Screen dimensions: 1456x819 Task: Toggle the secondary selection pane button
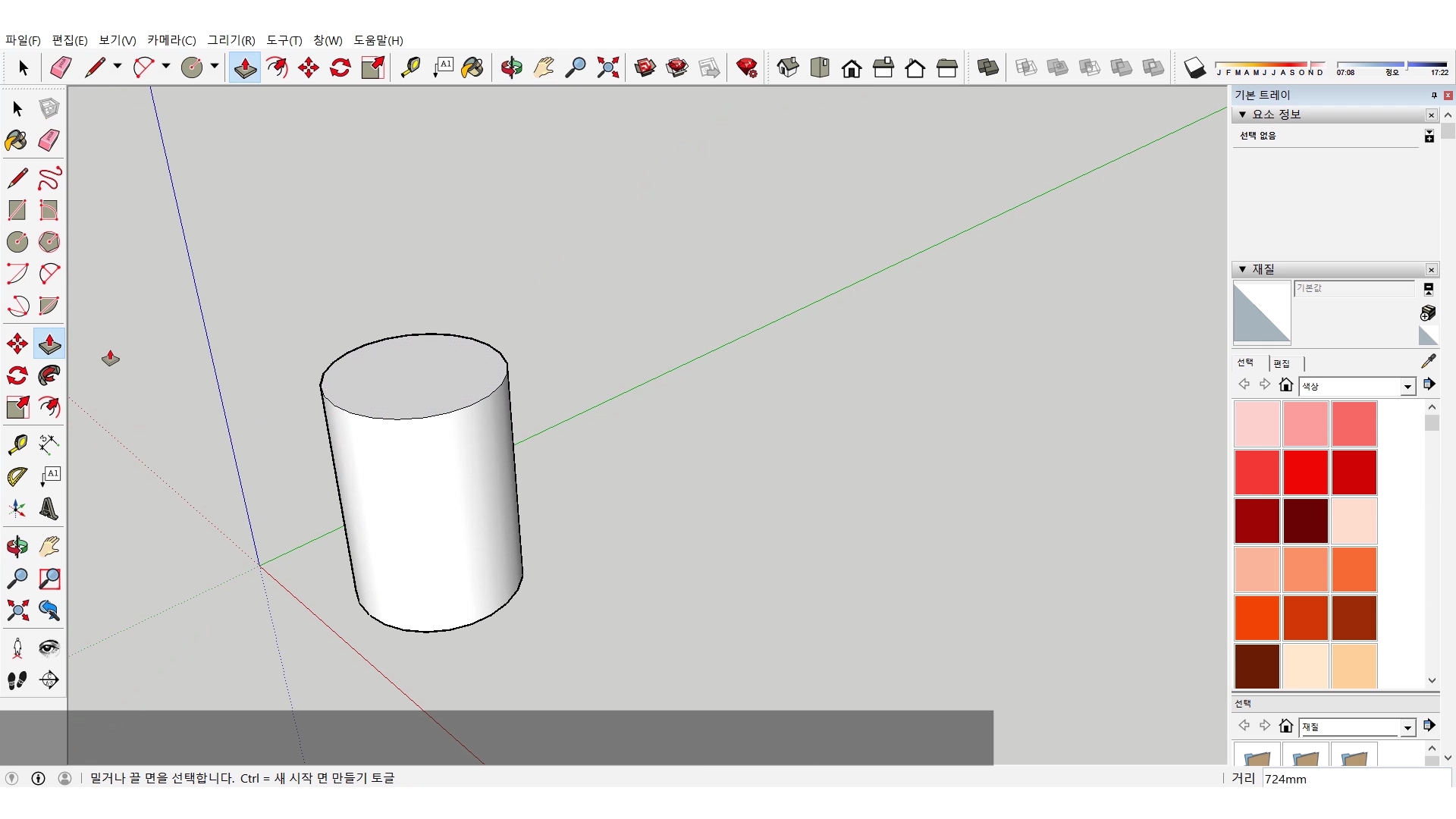pyautogui.click(x=1428, y=289)
